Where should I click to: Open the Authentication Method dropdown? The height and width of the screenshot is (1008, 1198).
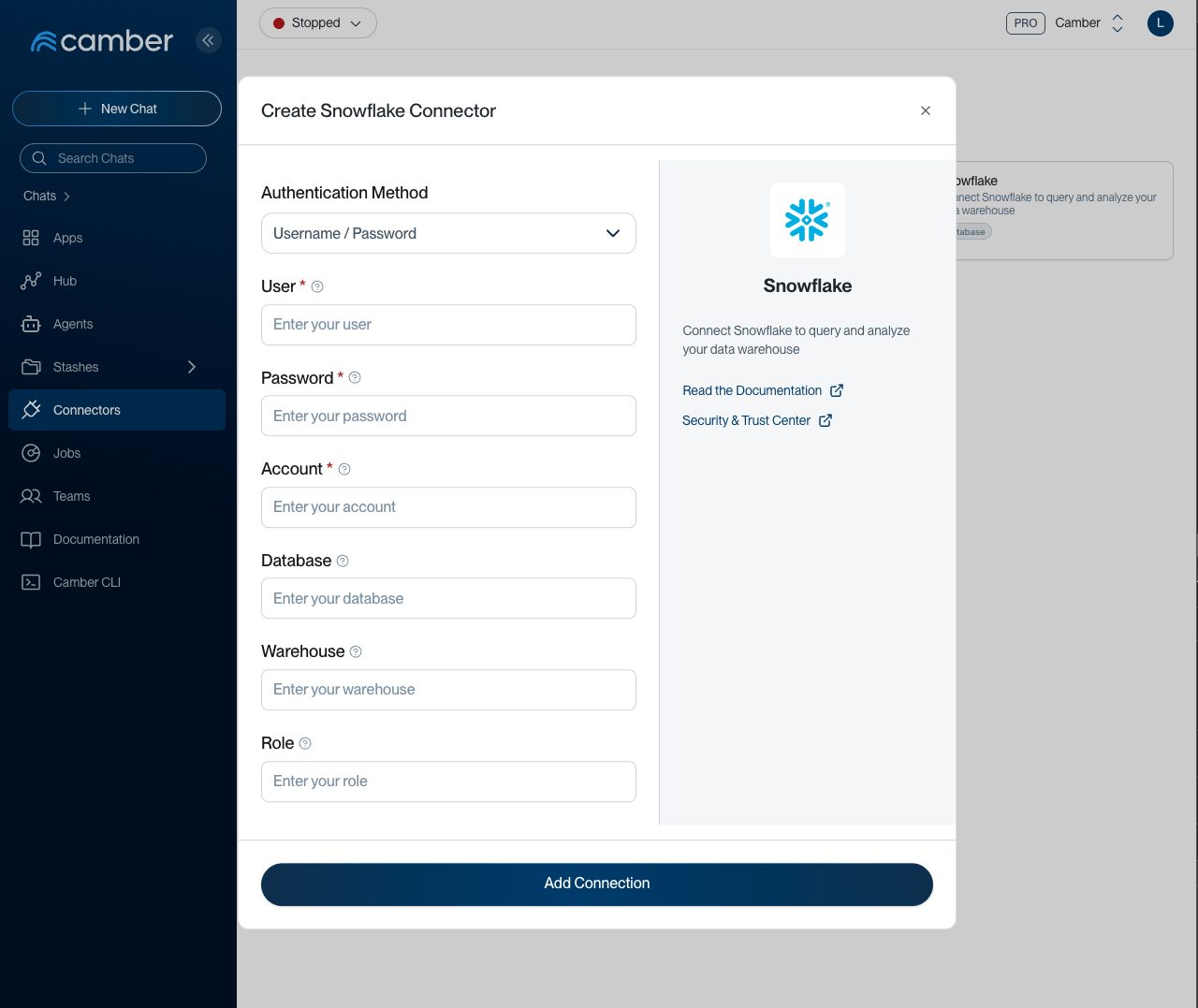pos(448,233)
